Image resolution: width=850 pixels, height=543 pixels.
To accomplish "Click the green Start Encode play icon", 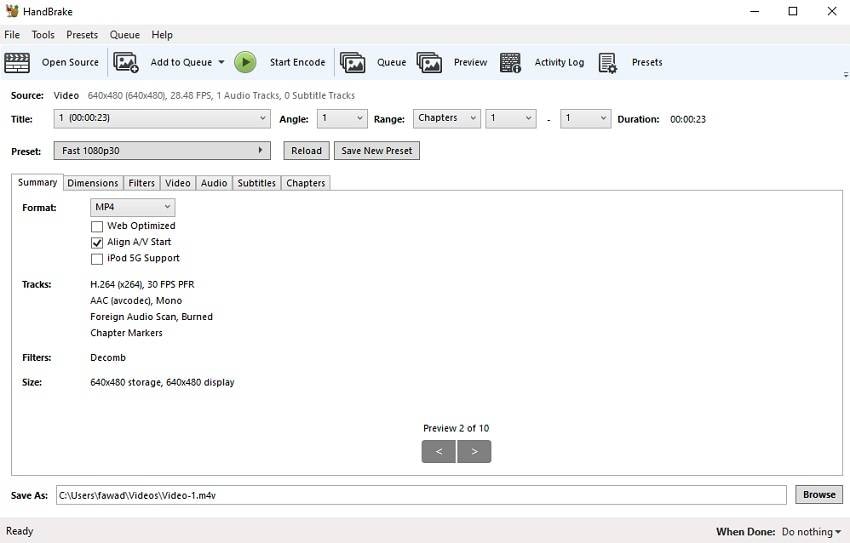I will coord(245,62).
